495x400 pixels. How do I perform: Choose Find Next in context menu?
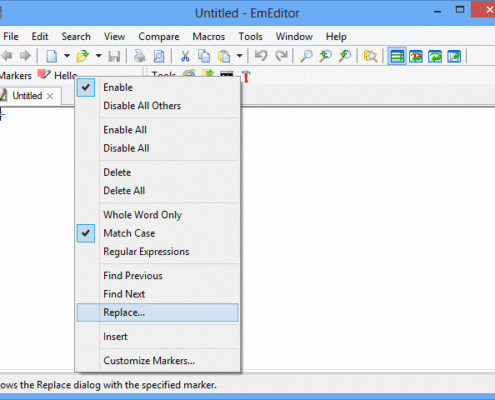click(x=157, y=294)
